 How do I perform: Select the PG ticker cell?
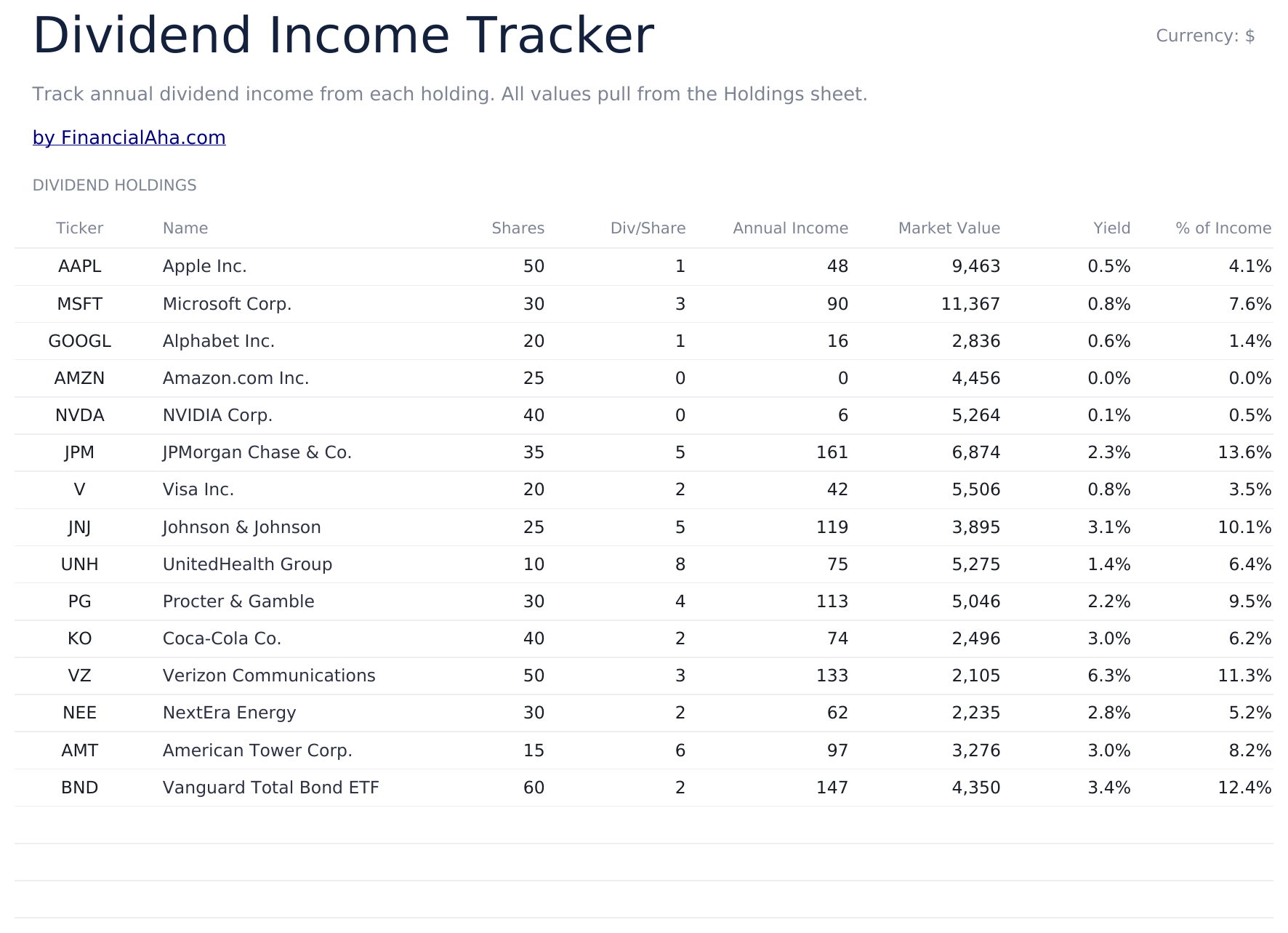pyautogui.click(x=80, y=601)
